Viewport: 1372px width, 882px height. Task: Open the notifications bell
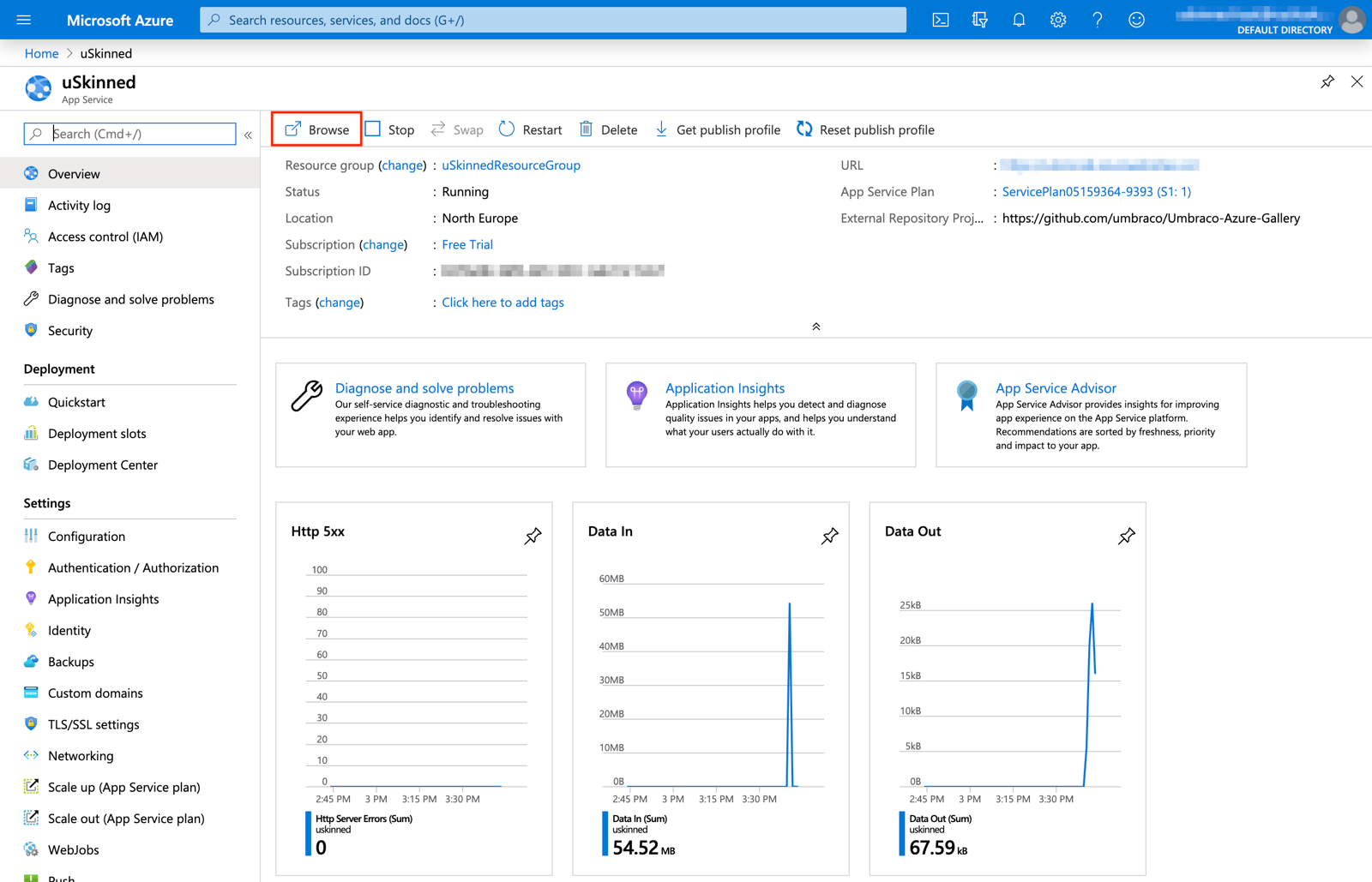pos(1019,20)
